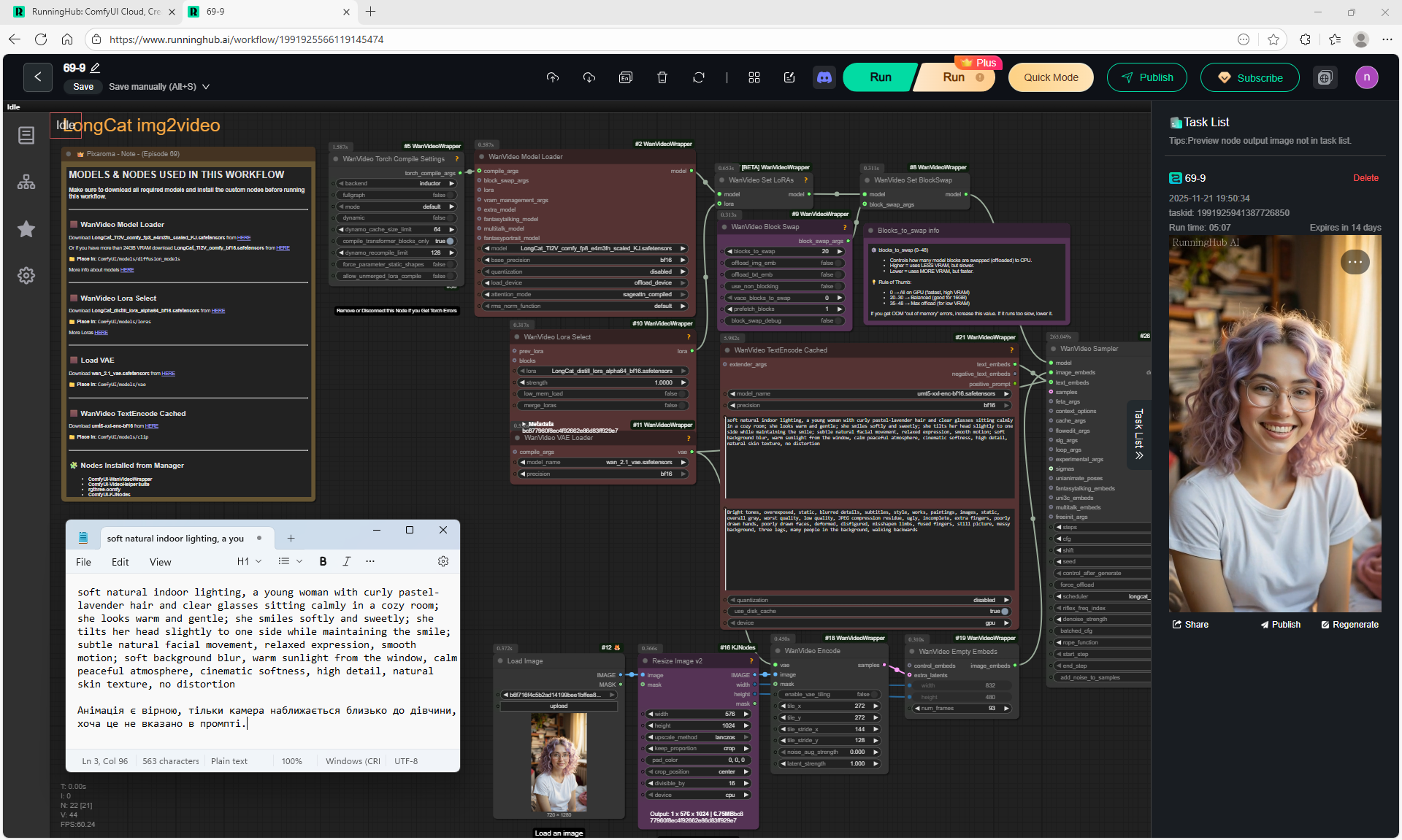Click the cloud upload icon

click(553, 77)
